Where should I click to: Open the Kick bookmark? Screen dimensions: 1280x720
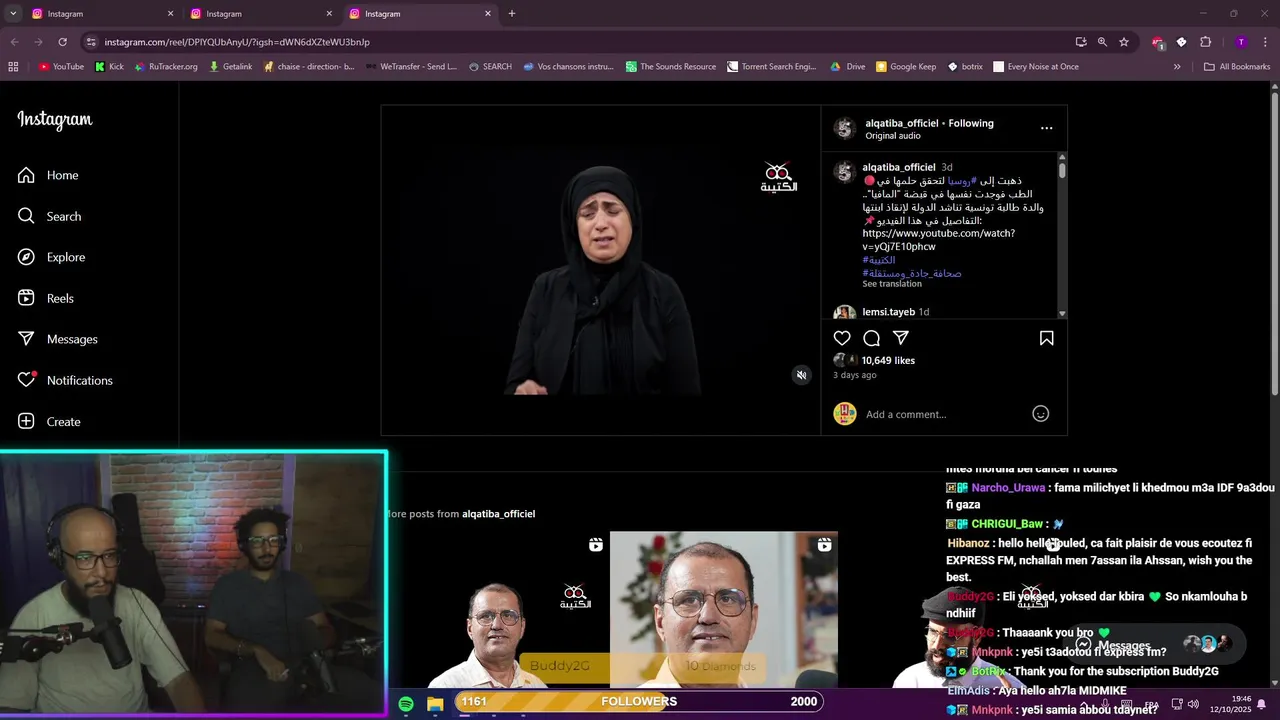click(x=109, y=67)
